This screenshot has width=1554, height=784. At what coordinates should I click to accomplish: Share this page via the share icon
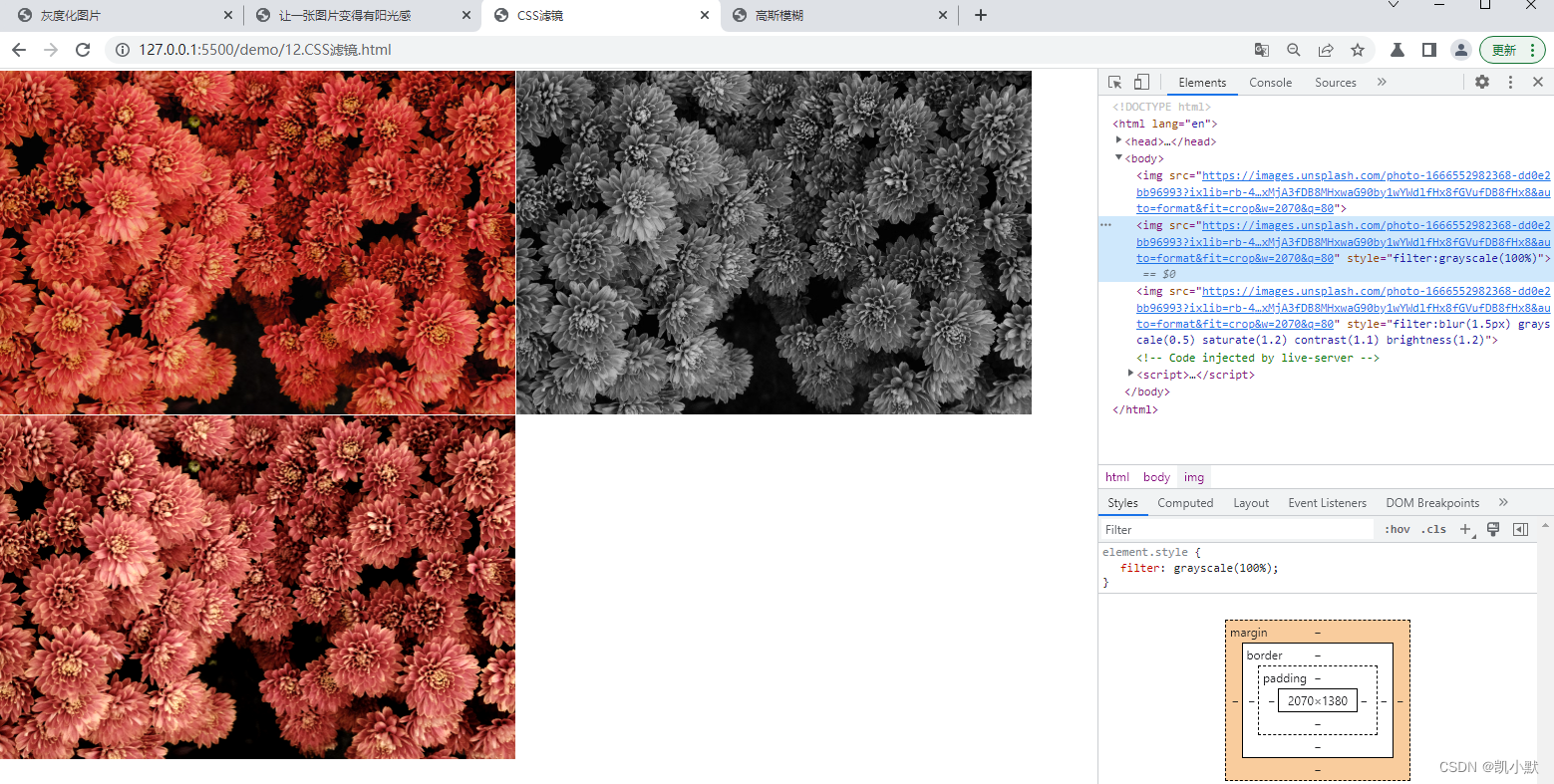pyautogui.click(x=1326, y=50)
